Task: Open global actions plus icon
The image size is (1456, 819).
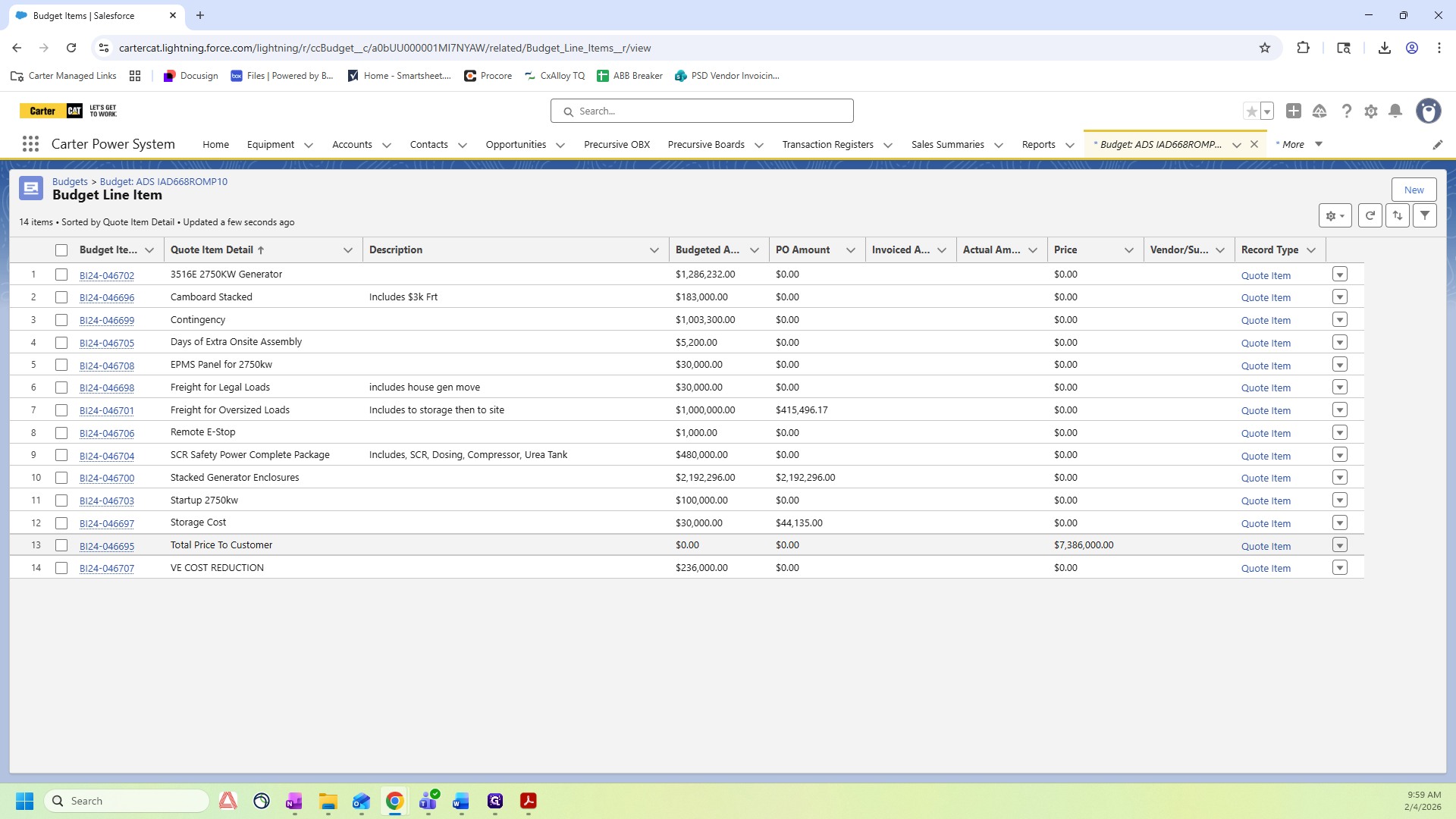Action: [1294, 111]
